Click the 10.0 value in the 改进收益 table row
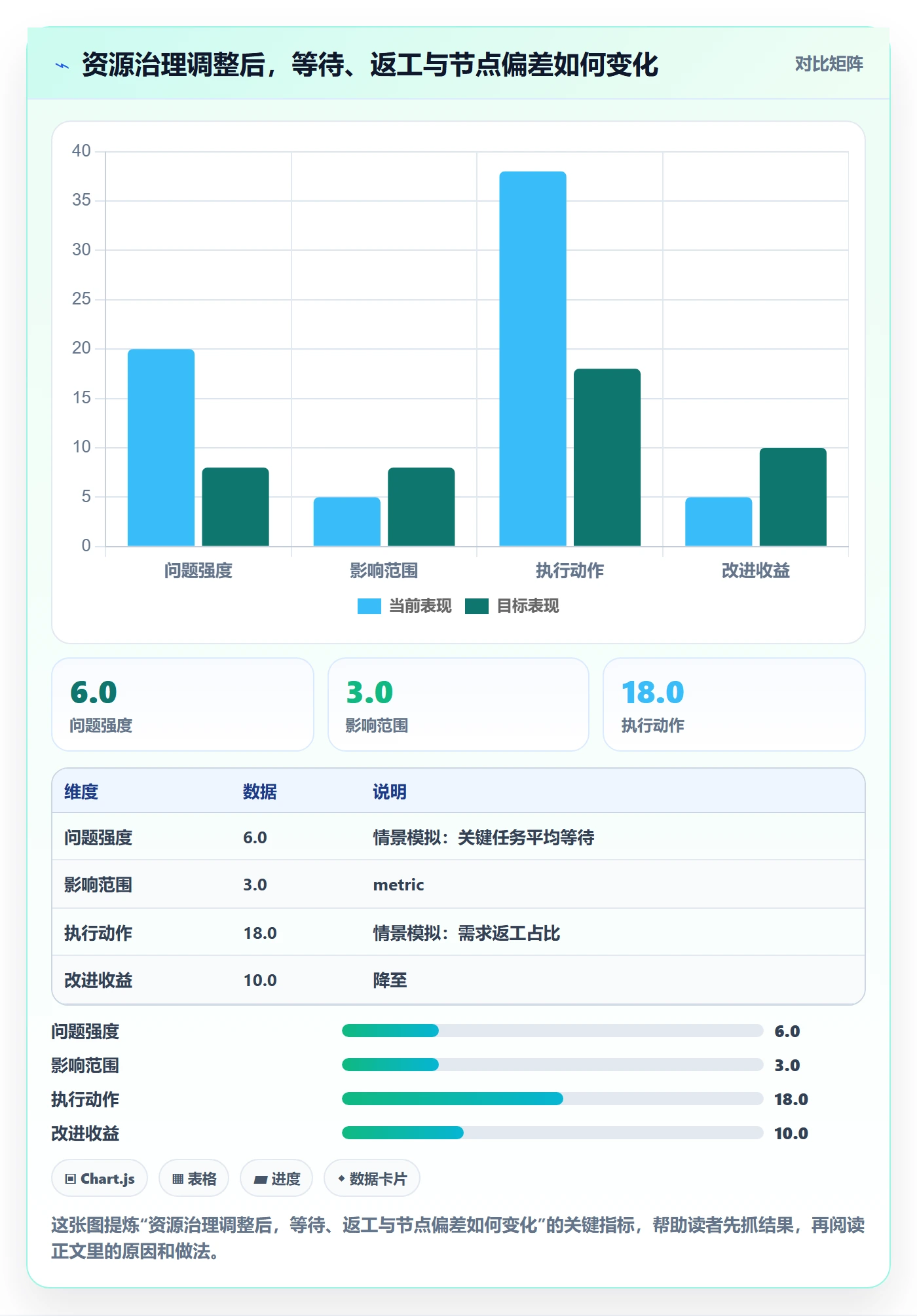Image resolution: width=917 pixels, height=1316 pixels. [260, 980]
